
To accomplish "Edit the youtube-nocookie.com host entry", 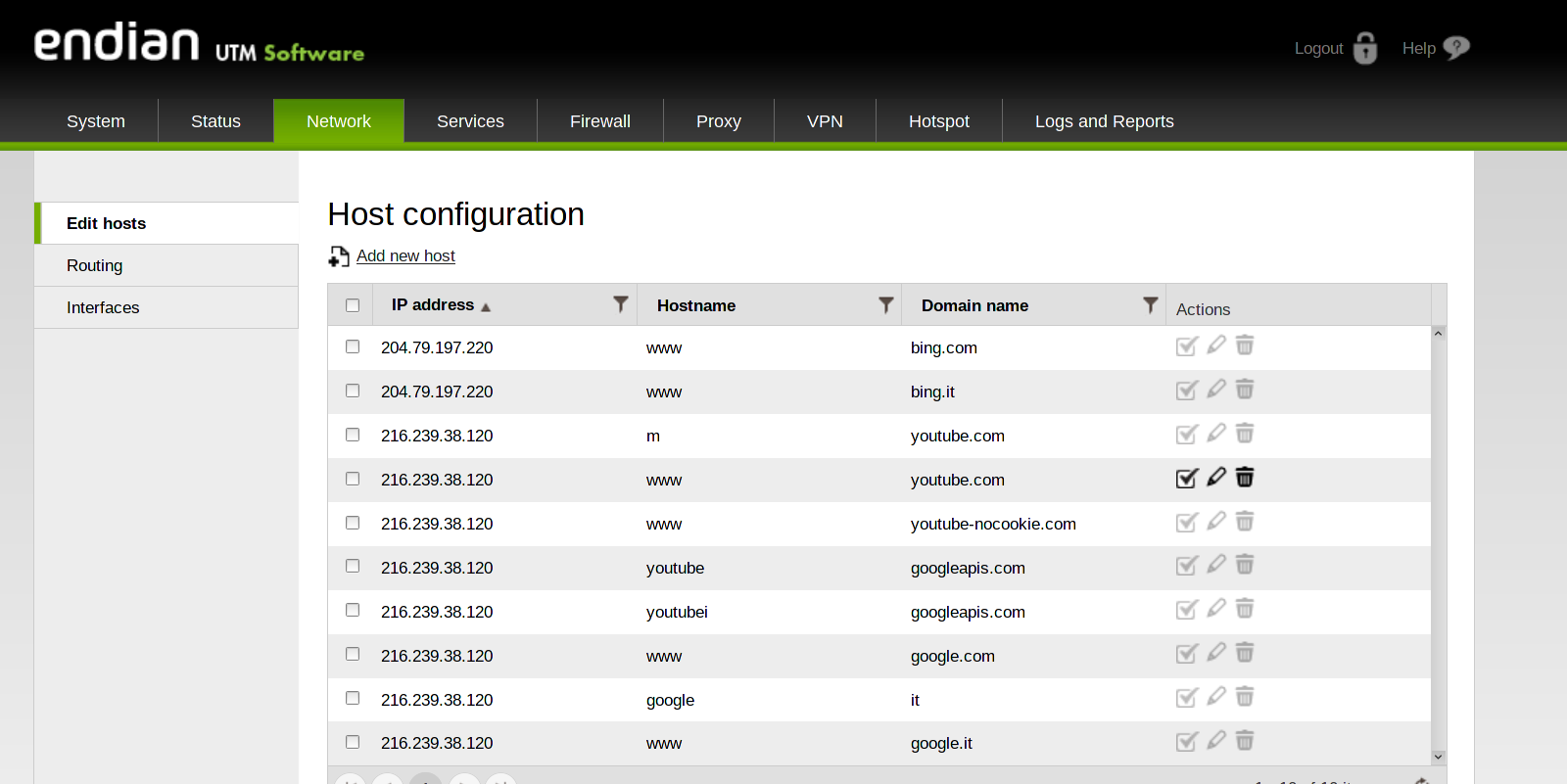I will pos(1216,521).
